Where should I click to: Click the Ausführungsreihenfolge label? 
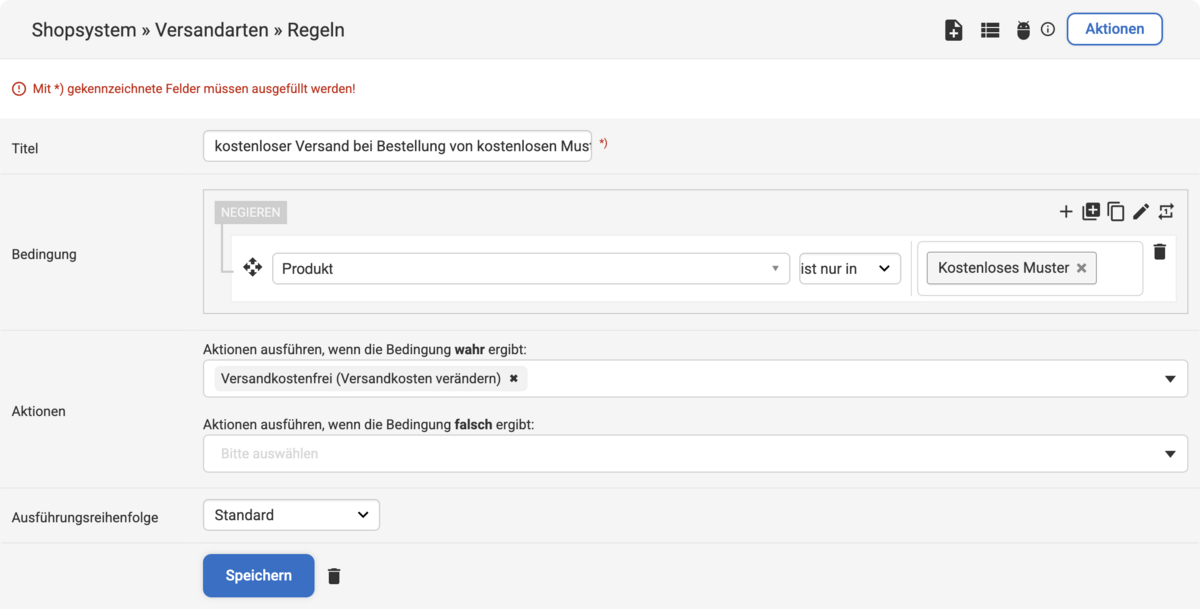click(85, 517)
